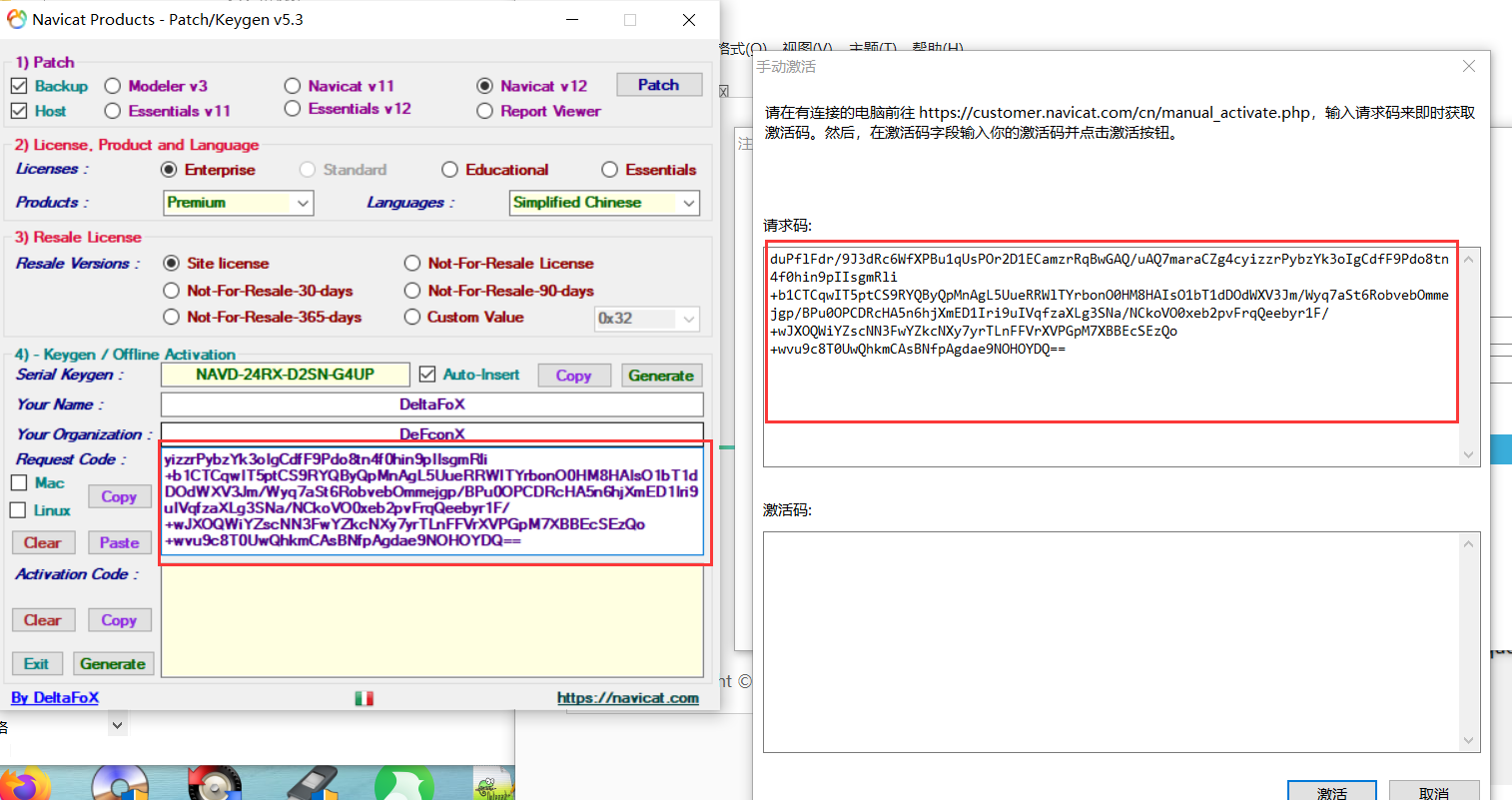Click the 取消 button in activation dialog

click(x=1434, y=793)
